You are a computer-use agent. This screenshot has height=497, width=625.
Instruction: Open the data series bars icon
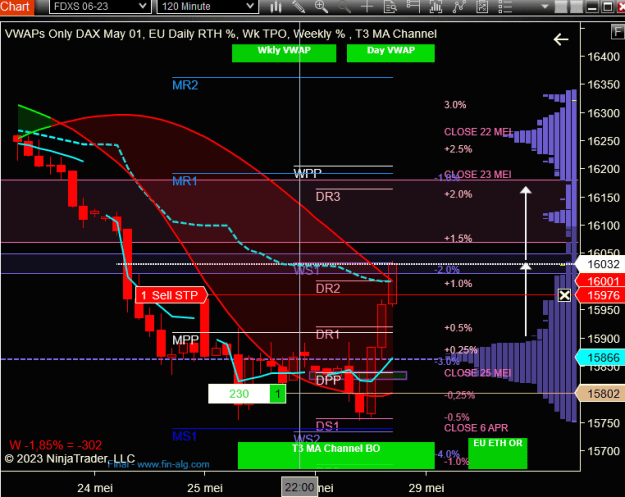[436, 6]
